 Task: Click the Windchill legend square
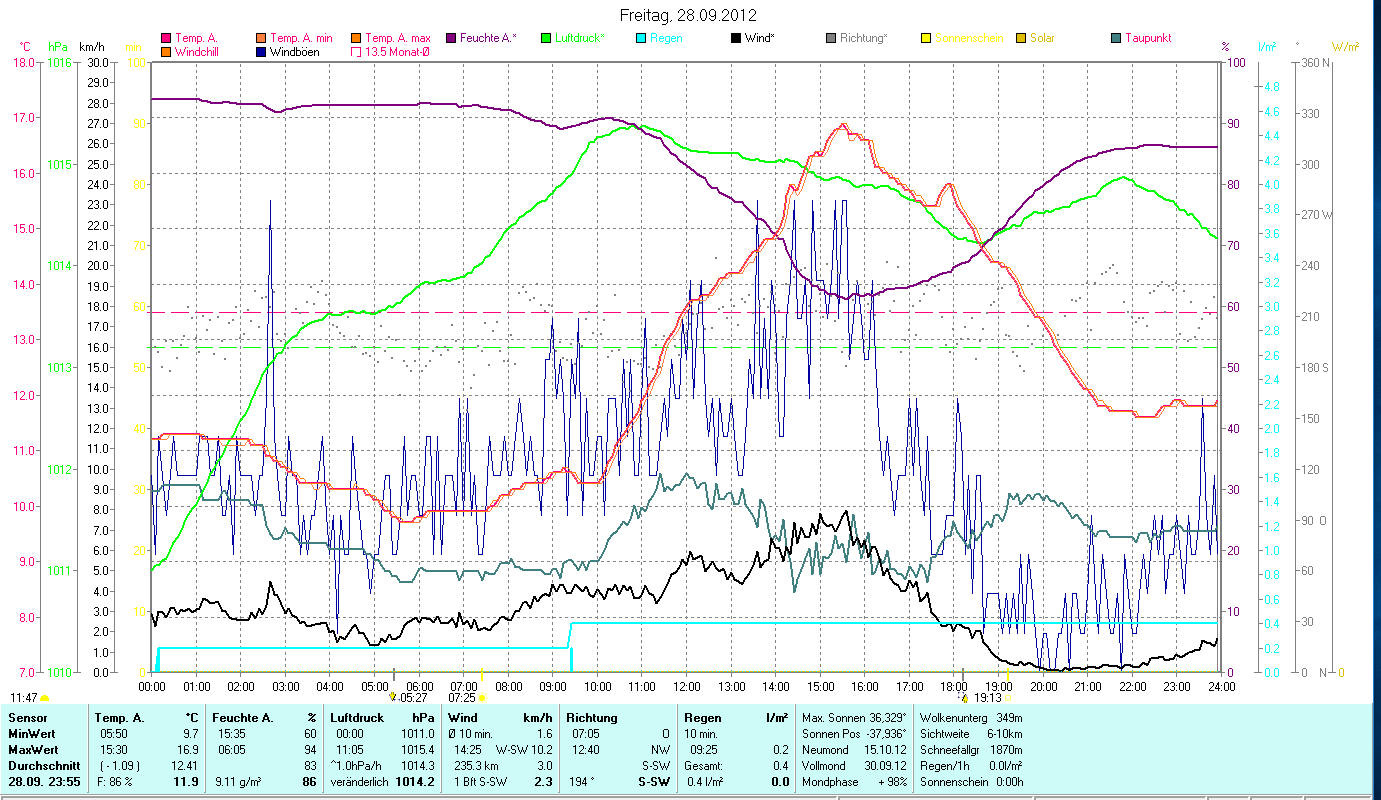pyautogui.click(x=166, y=52)
